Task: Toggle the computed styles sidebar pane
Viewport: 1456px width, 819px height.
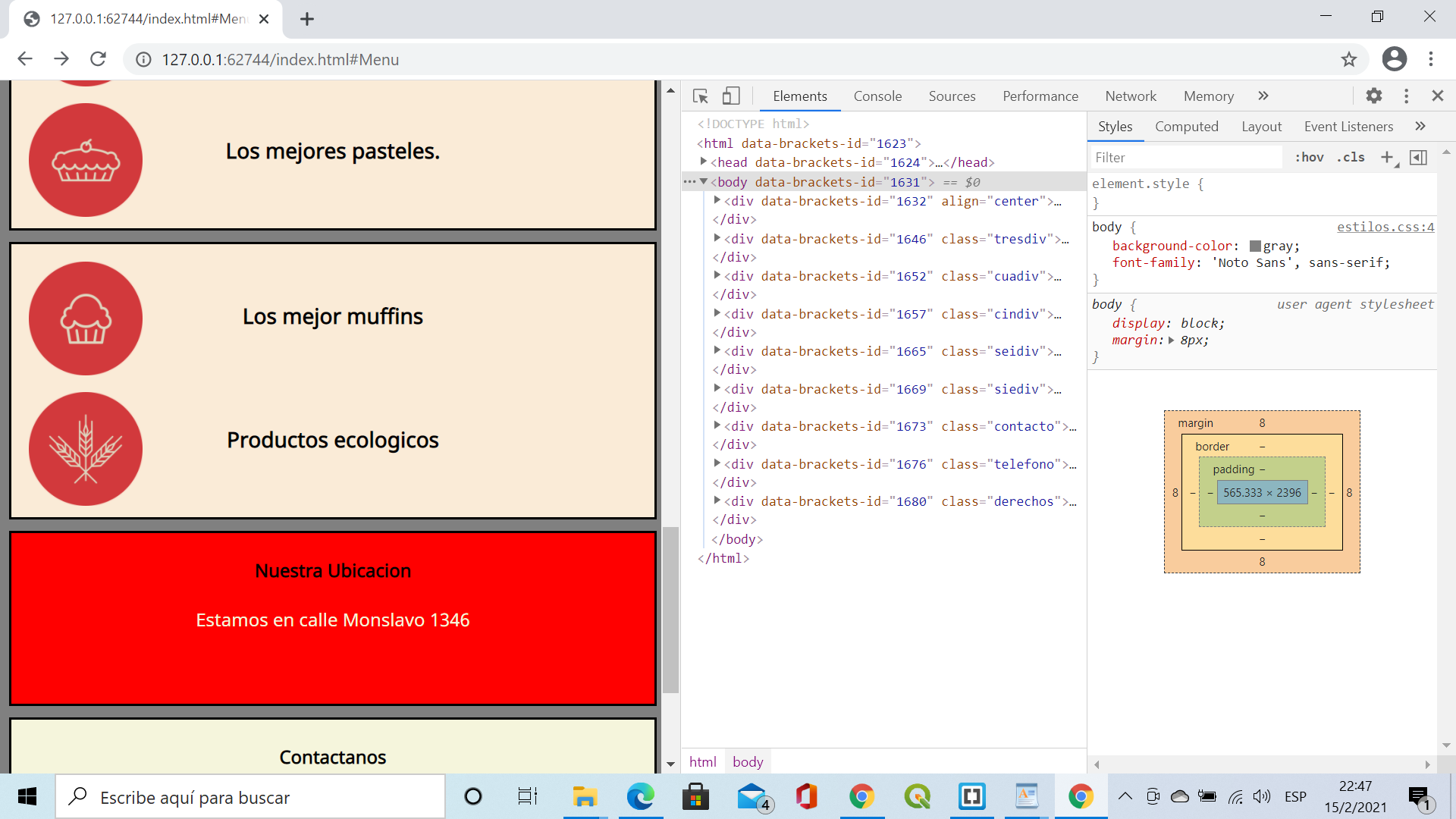Action: pyautogui.click(x=1418, y=157)
